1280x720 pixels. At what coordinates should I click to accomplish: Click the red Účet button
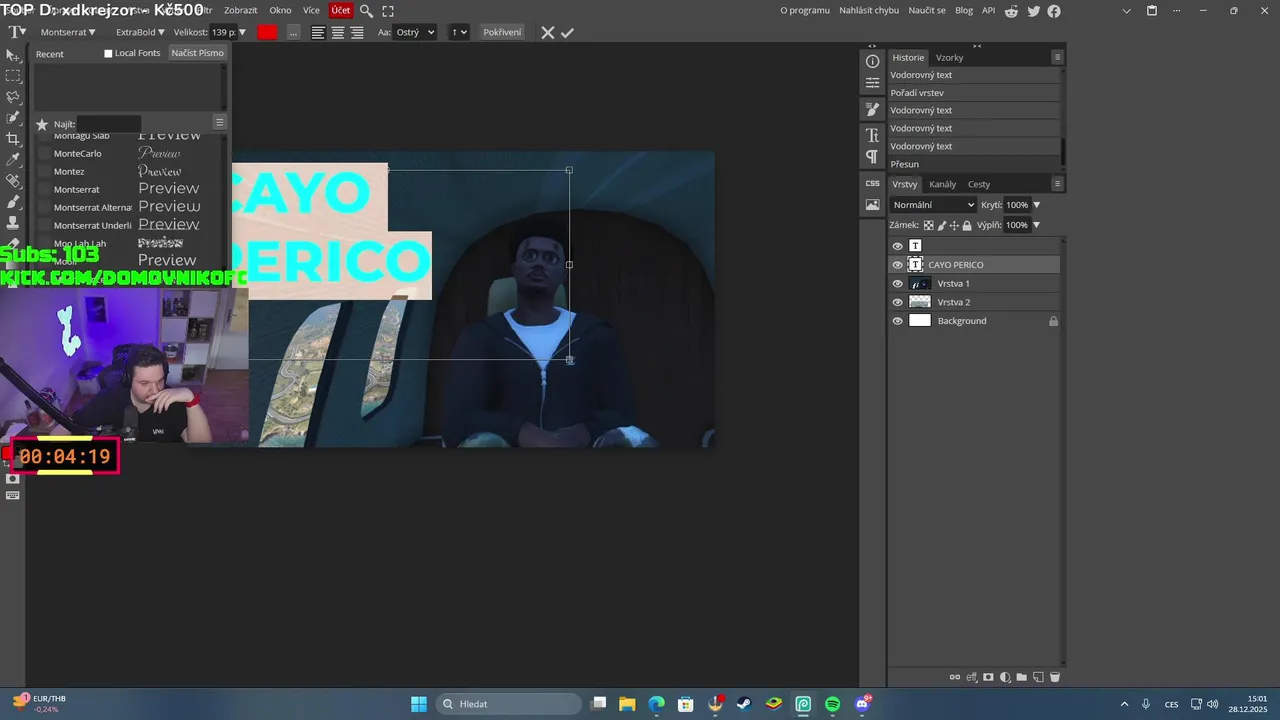point(341,10)
